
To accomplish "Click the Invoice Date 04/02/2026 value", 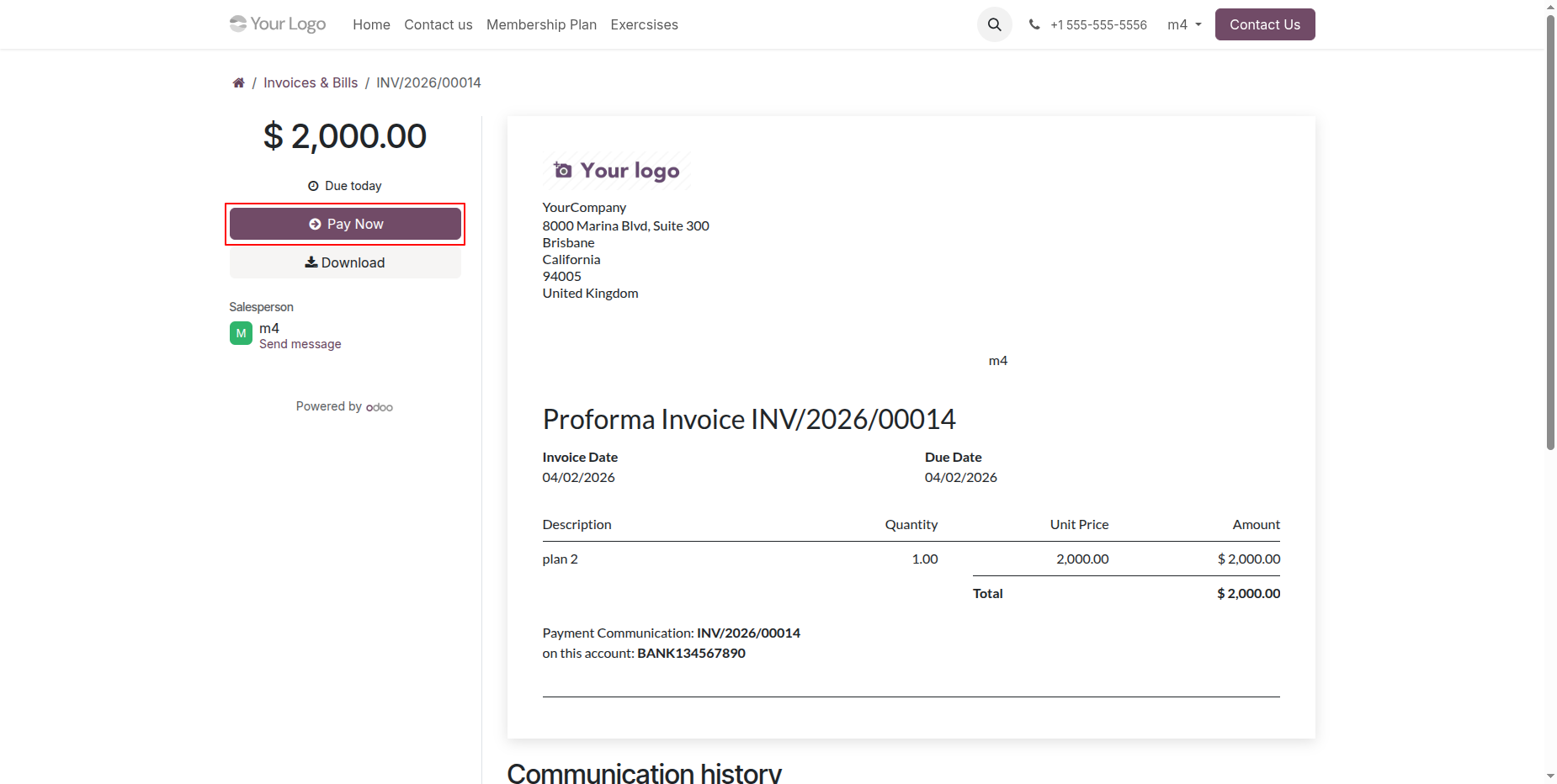I will point(579,477).
